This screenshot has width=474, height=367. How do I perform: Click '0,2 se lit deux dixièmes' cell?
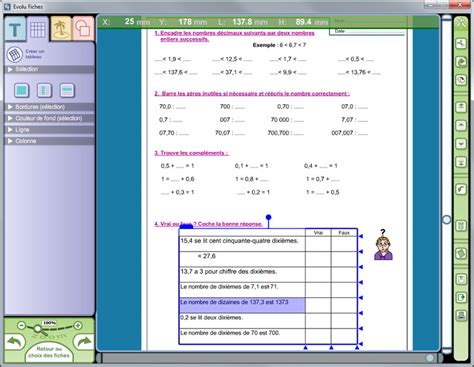tap(242, 321)
